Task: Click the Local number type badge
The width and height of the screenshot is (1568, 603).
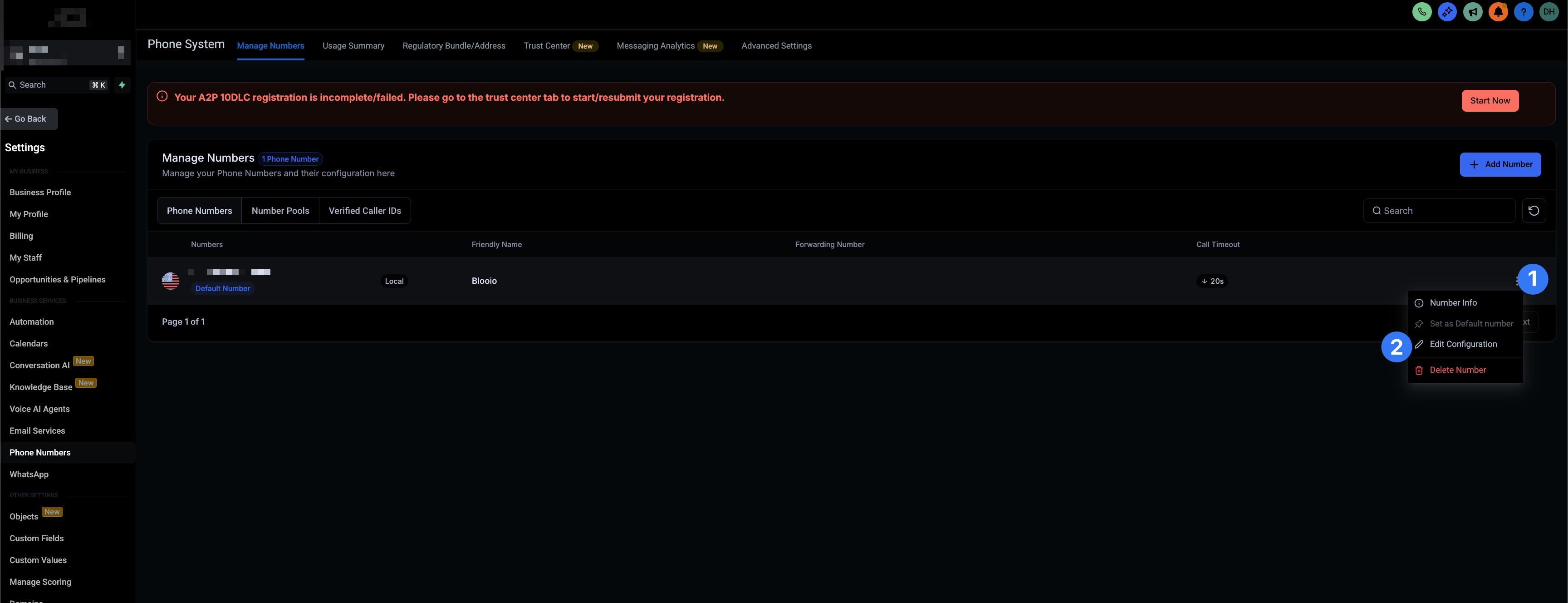Action: pyautogui.click(x=394, y=282)
